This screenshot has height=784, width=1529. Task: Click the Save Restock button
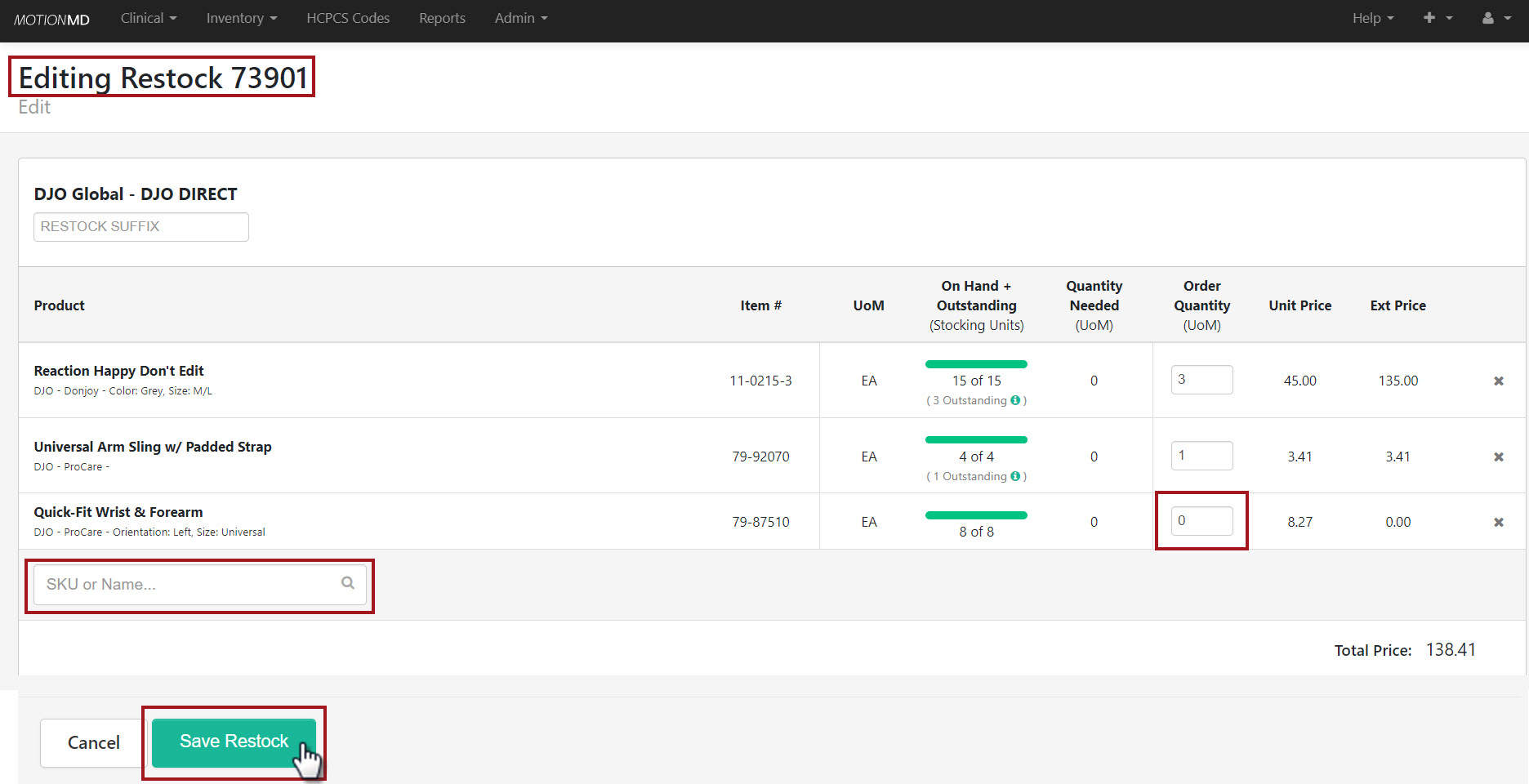click(234, 742)
